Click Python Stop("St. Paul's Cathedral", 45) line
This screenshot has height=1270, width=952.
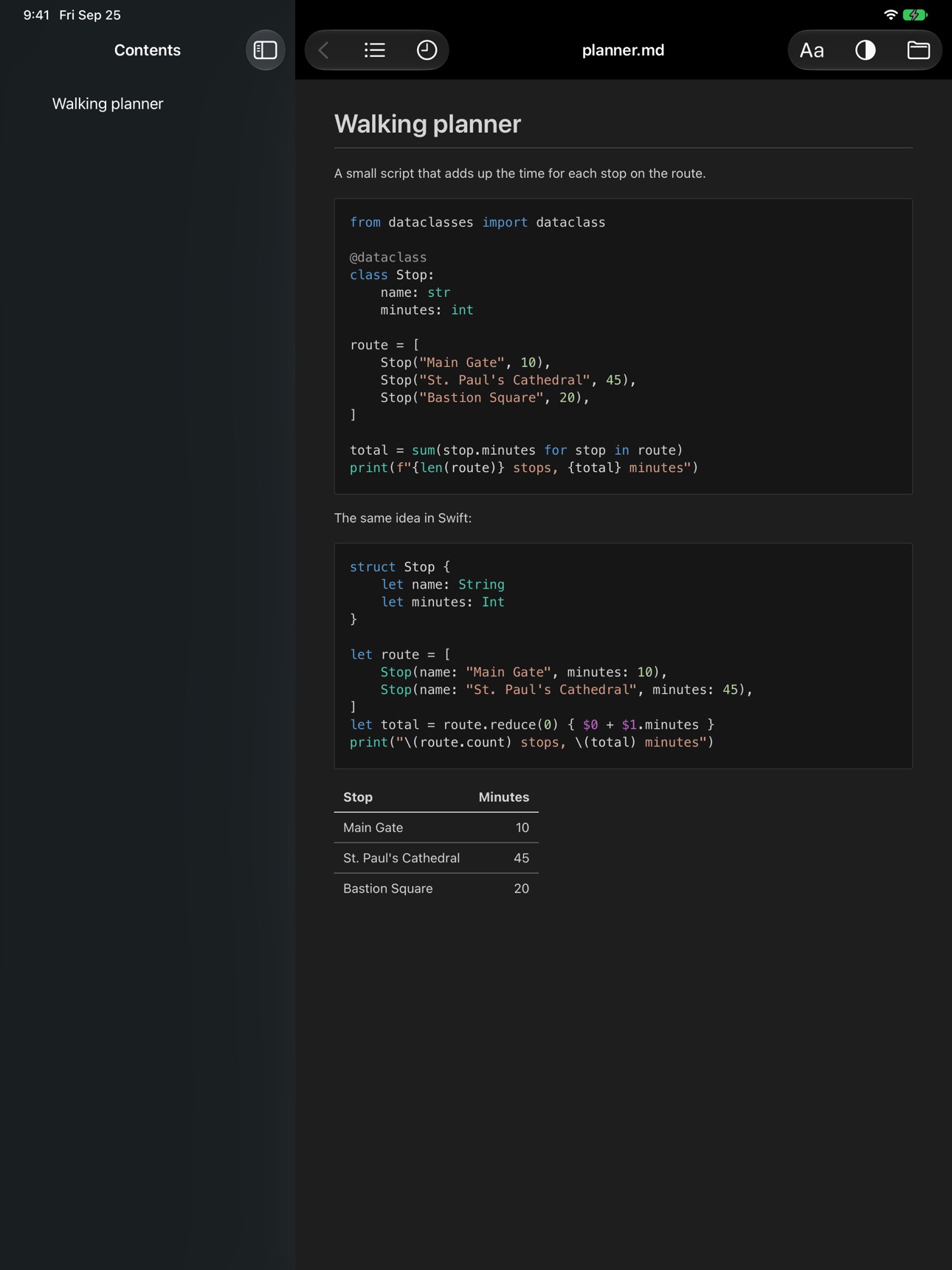coord(508,380)
